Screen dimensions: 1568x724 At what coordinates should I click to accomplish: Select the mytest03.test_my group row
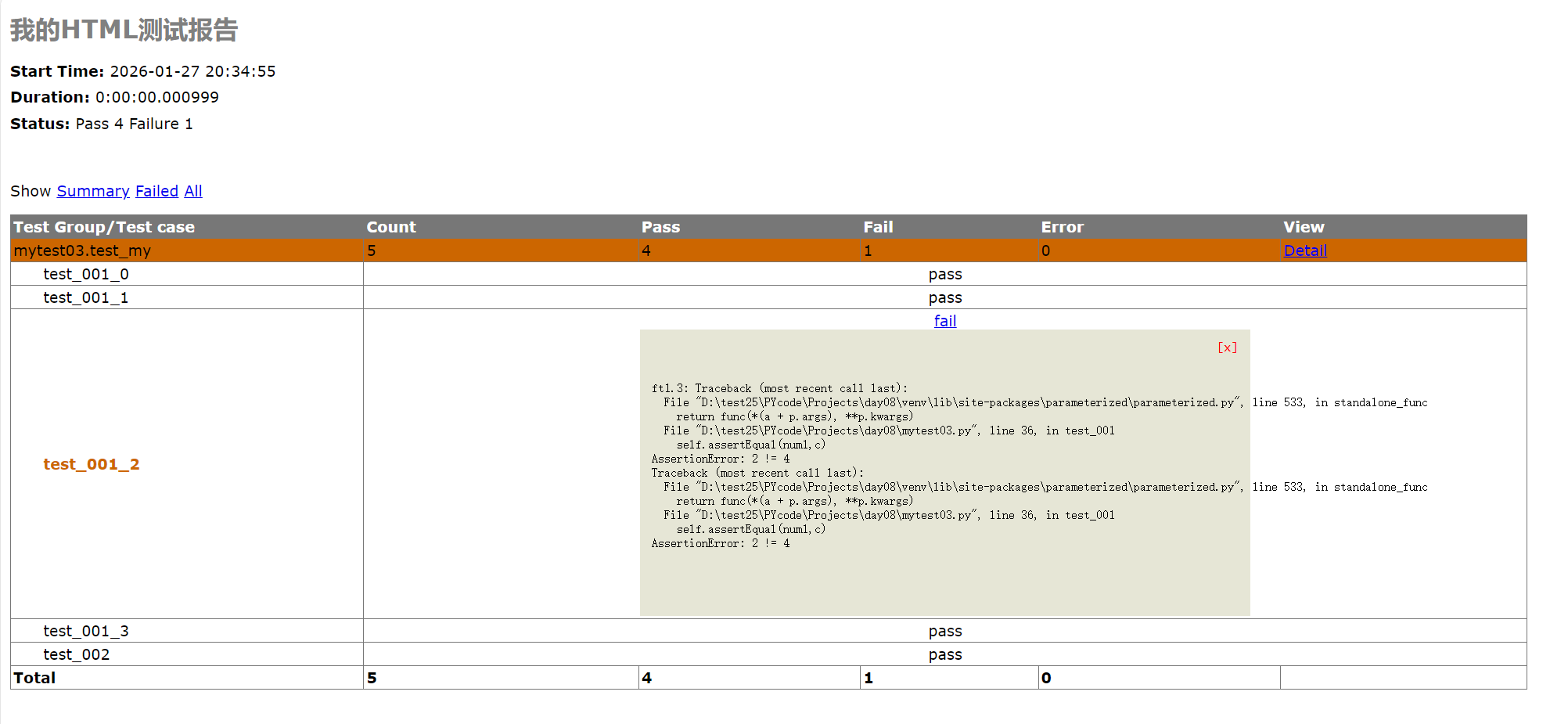pos(768,250)
